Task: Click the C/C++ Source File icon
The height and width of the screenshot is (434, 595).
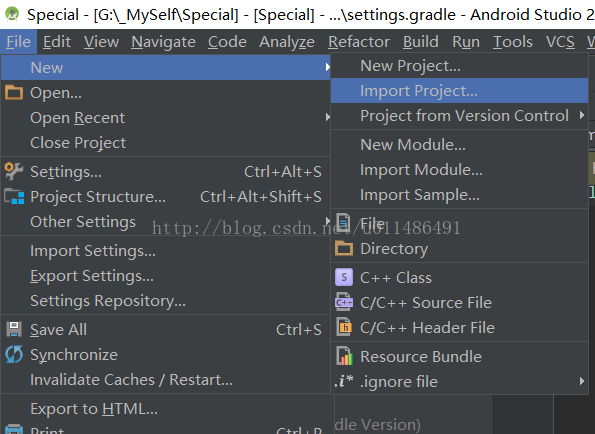Action: tap(344, 302)
